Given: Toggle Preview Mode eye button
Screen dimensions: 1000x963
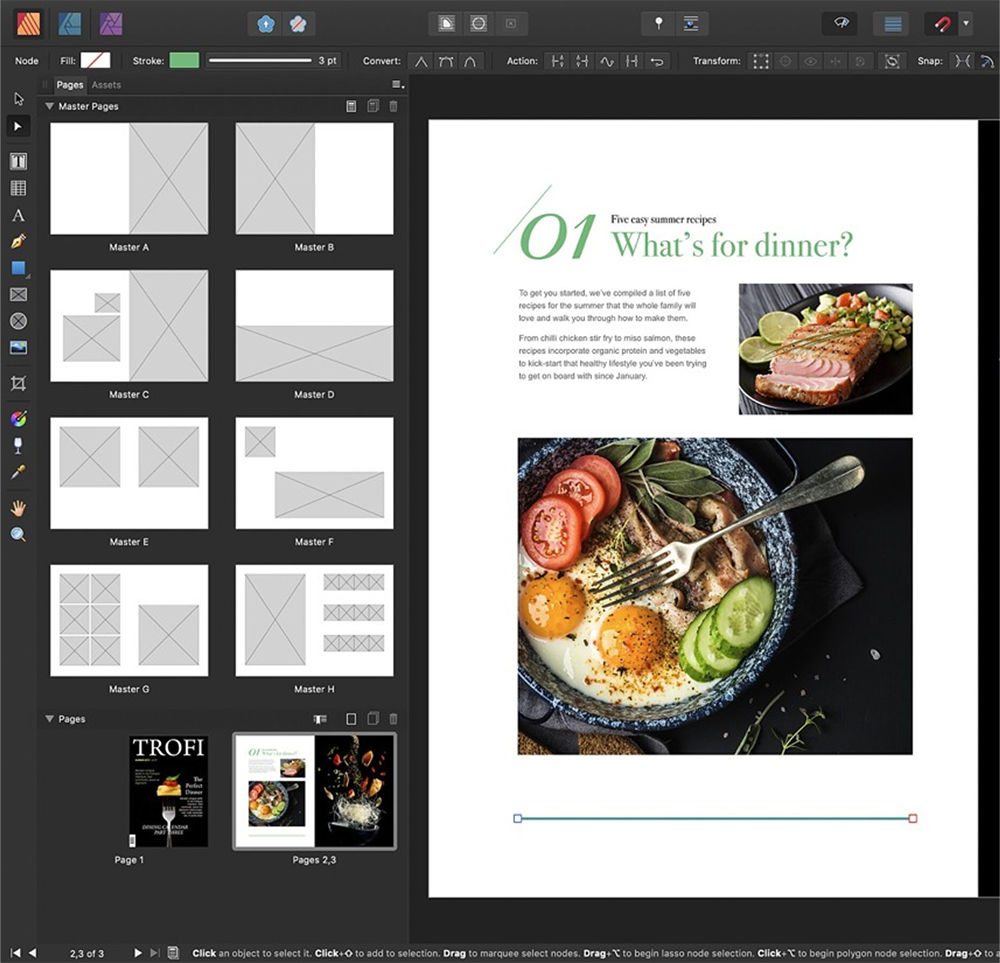Looking at the screenshot, I should 841,24.
